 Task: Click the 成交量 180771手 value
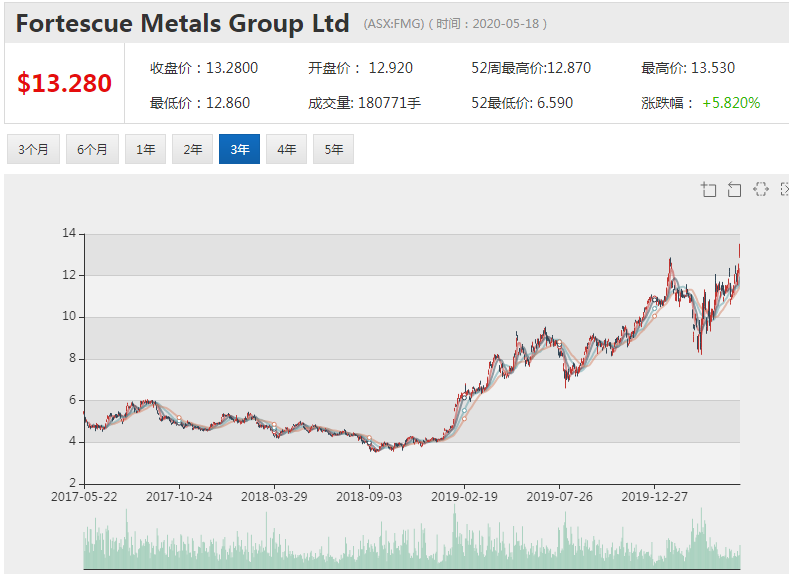pos(389,103)
